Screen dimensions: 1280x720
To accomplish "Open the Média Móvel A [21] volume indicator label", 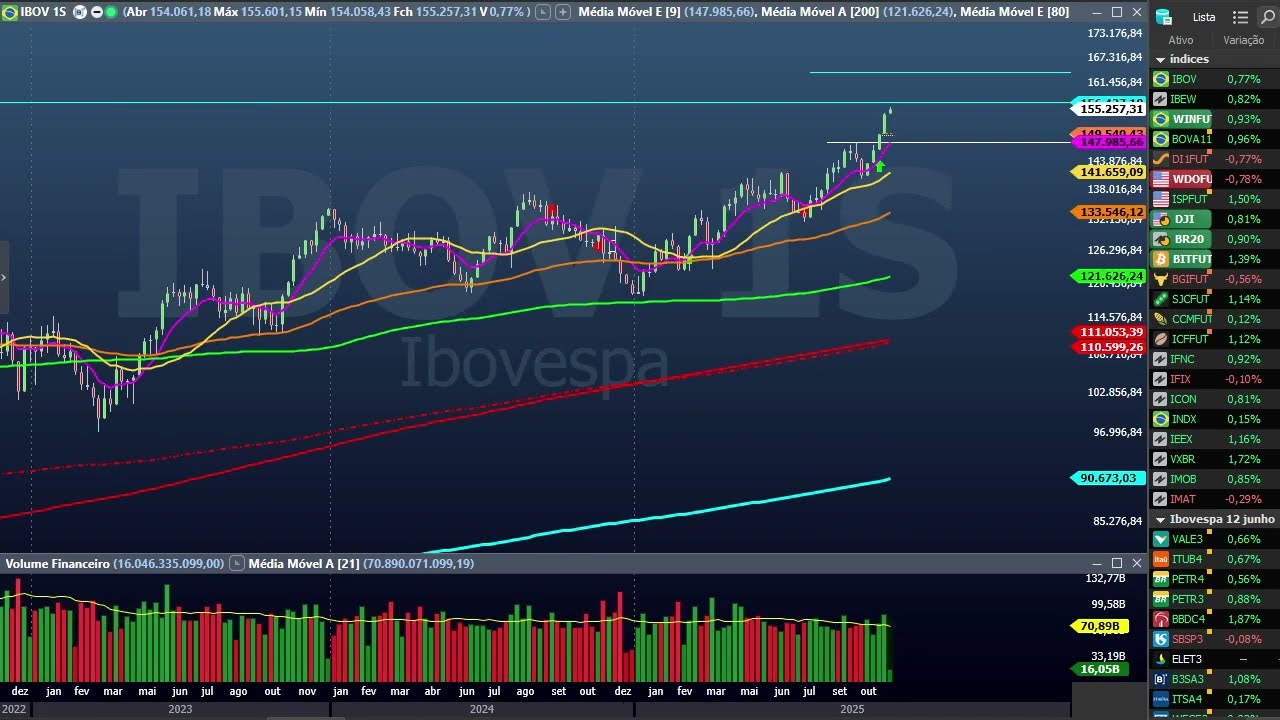I will (306, 564).
